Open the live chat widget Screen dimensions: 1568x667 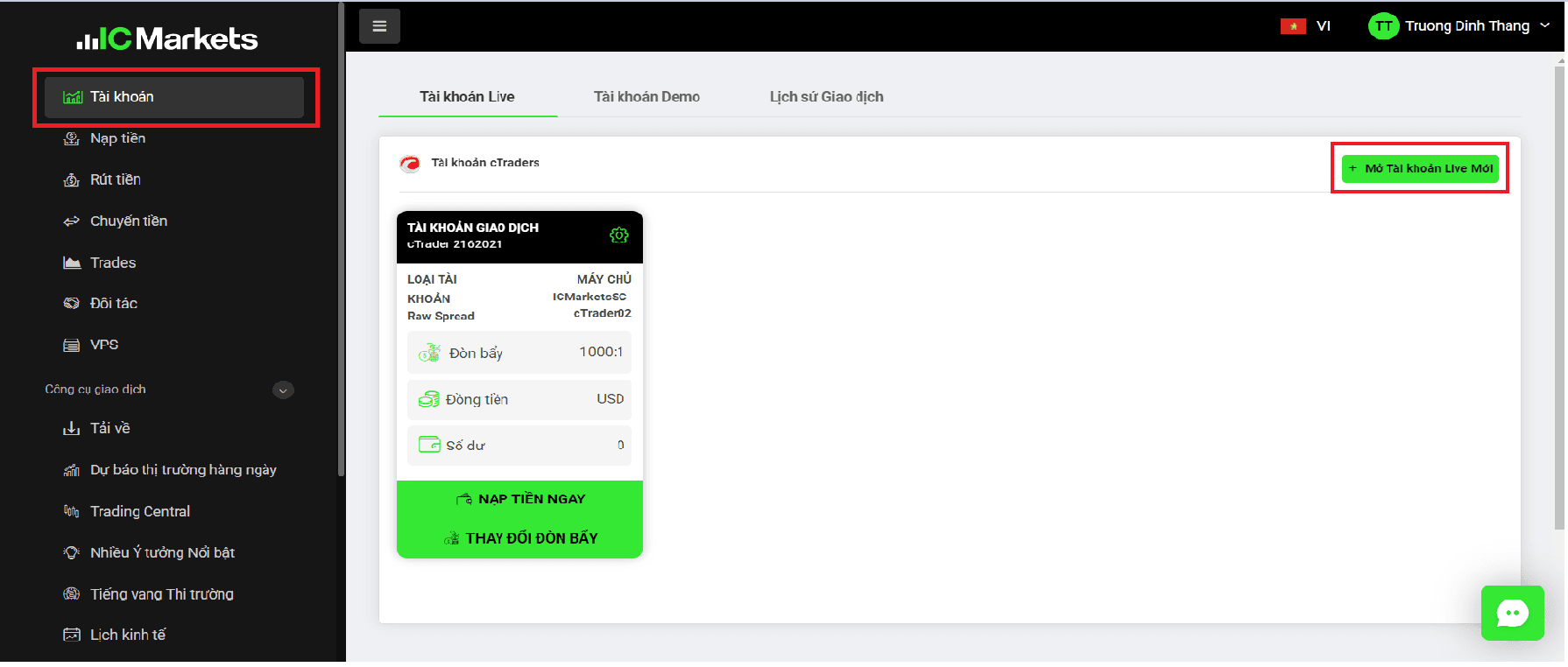coord(1512,613)
